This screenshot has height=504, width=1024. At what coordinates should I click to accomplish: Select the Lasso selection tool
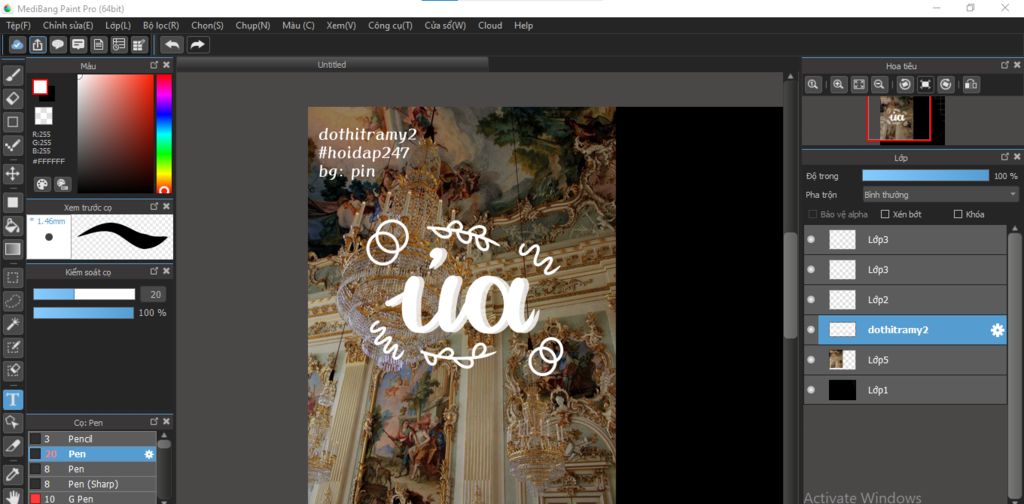12,300
